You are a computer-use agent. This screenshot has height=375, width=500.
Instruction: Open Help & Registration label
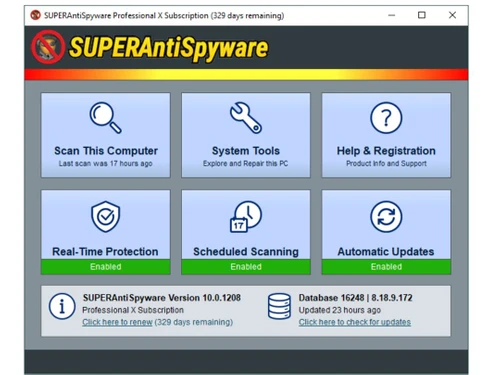pyautogui.click(x=386, y=151)
